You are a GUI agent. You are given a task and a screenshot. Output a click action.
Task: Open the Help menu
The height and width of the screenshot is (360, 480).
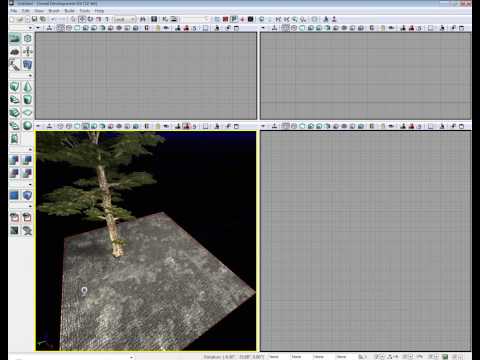click(99, 11)
